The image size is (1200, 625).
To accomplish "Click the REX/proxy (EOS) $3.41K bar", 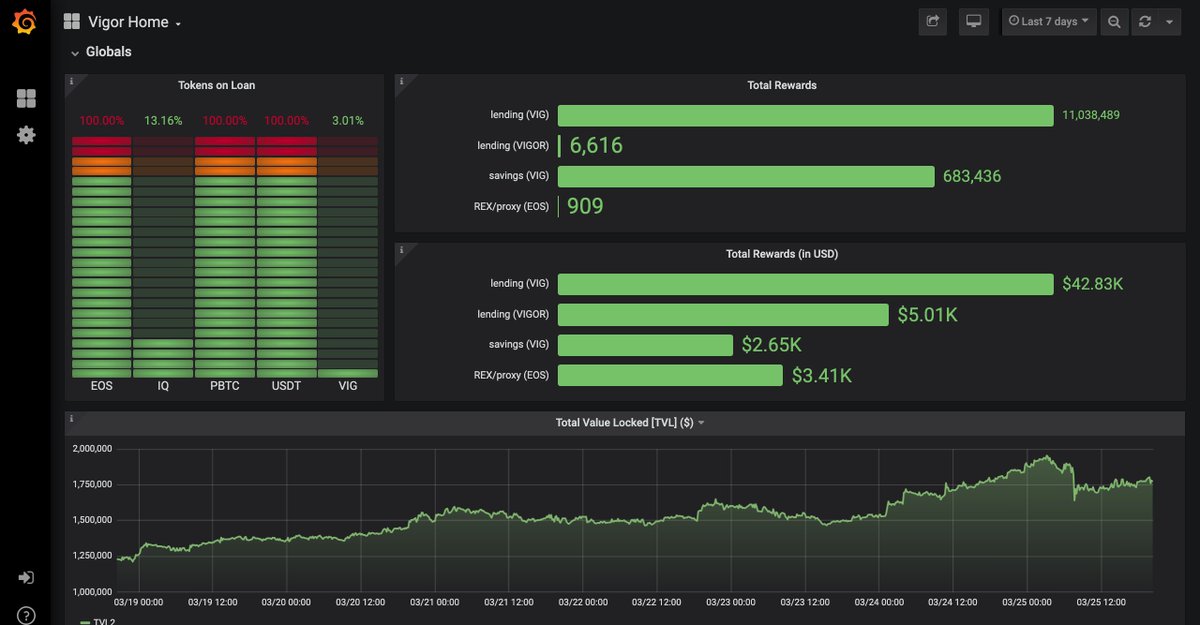I will 670,376.
